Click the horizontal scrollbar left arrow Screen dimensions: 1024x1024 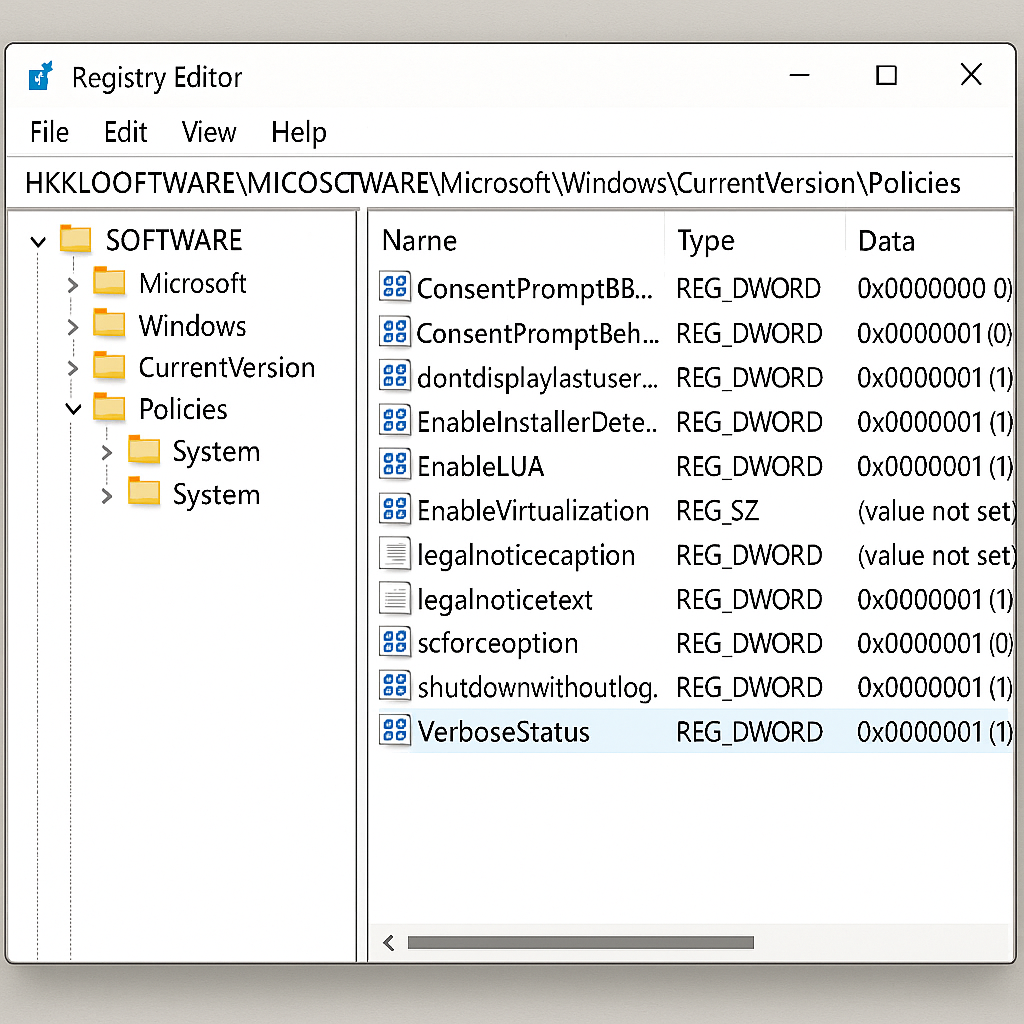click(x=389, y=942)
